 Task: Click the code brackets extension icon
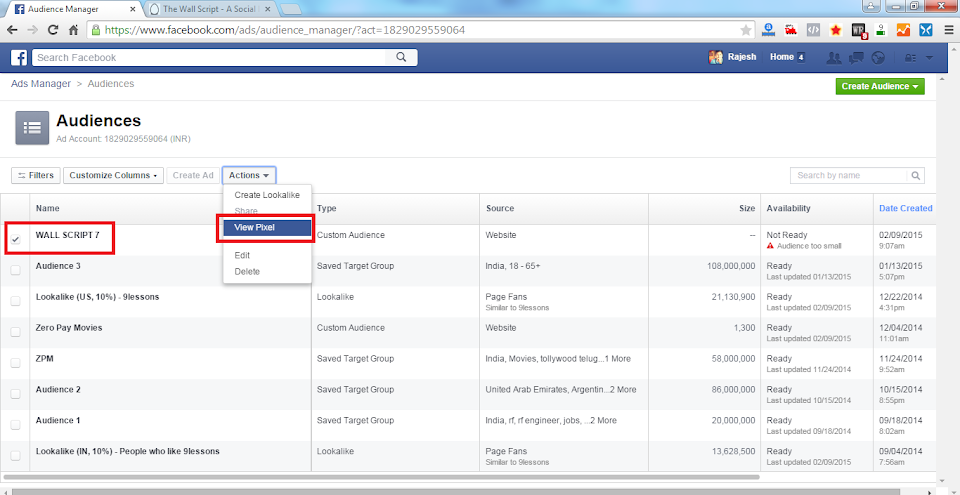[813, 29]
